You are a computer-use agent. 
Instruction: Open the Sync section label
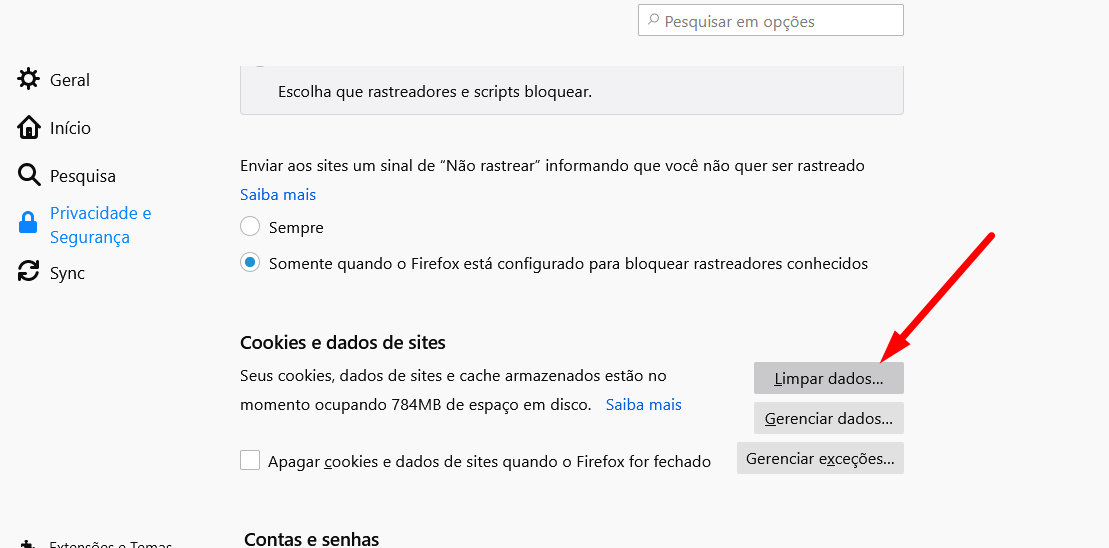pos(67,273)
